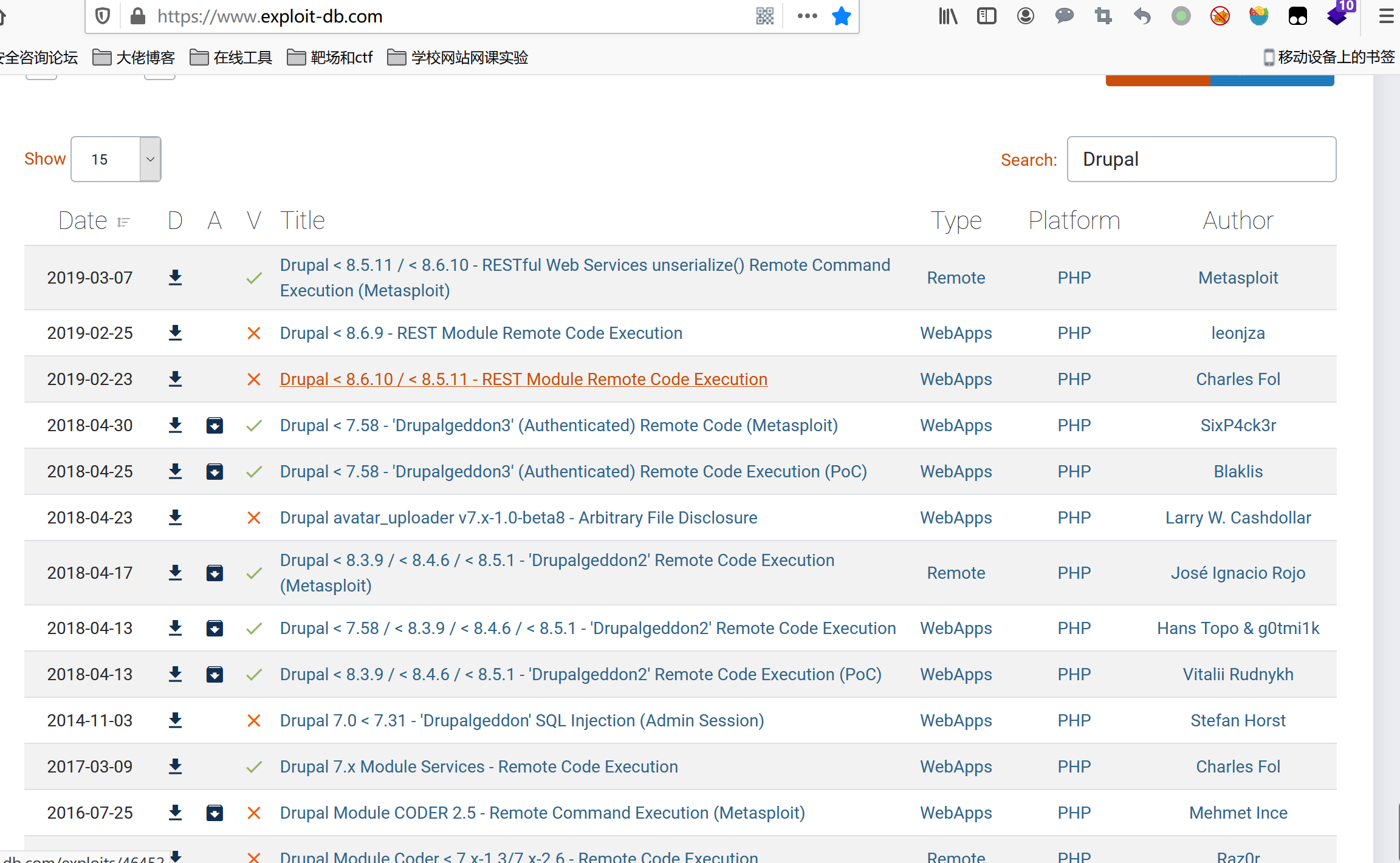The image size is (1400, 863).
Task: Get vulnerable app for 2018-04-30 row
Action: [214, 425]
